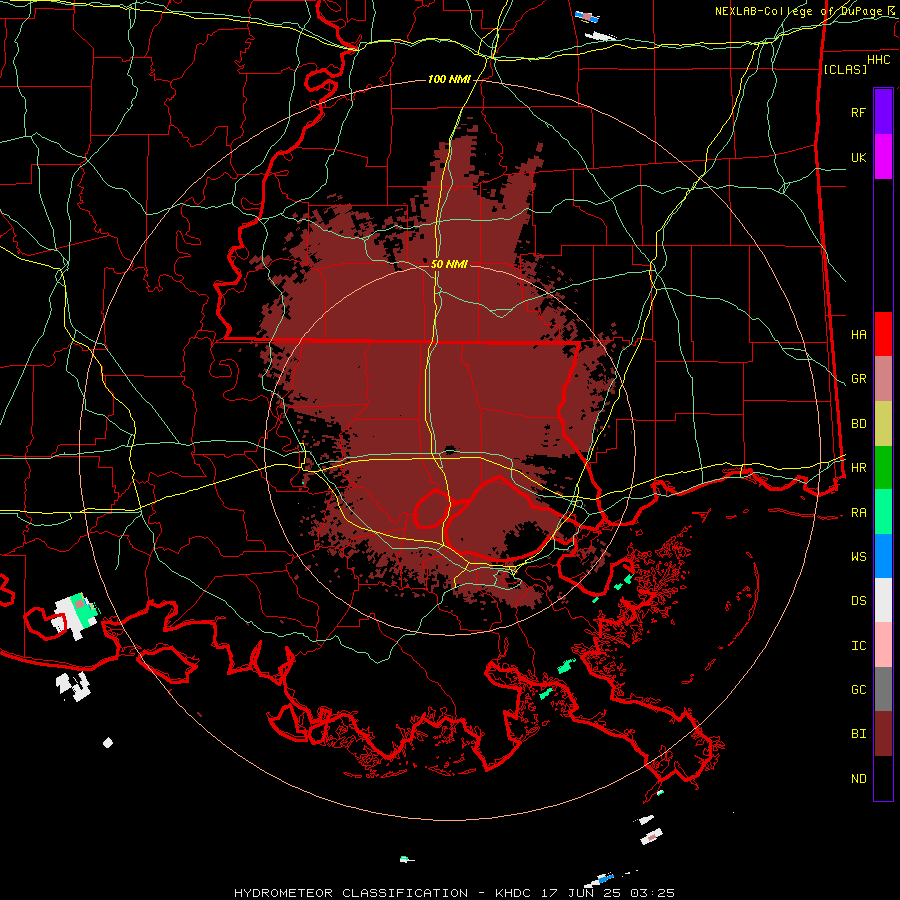The height and width of the screenshot is (900, 900).
Task: Click the HR legend label
Action: click(858, 468)
